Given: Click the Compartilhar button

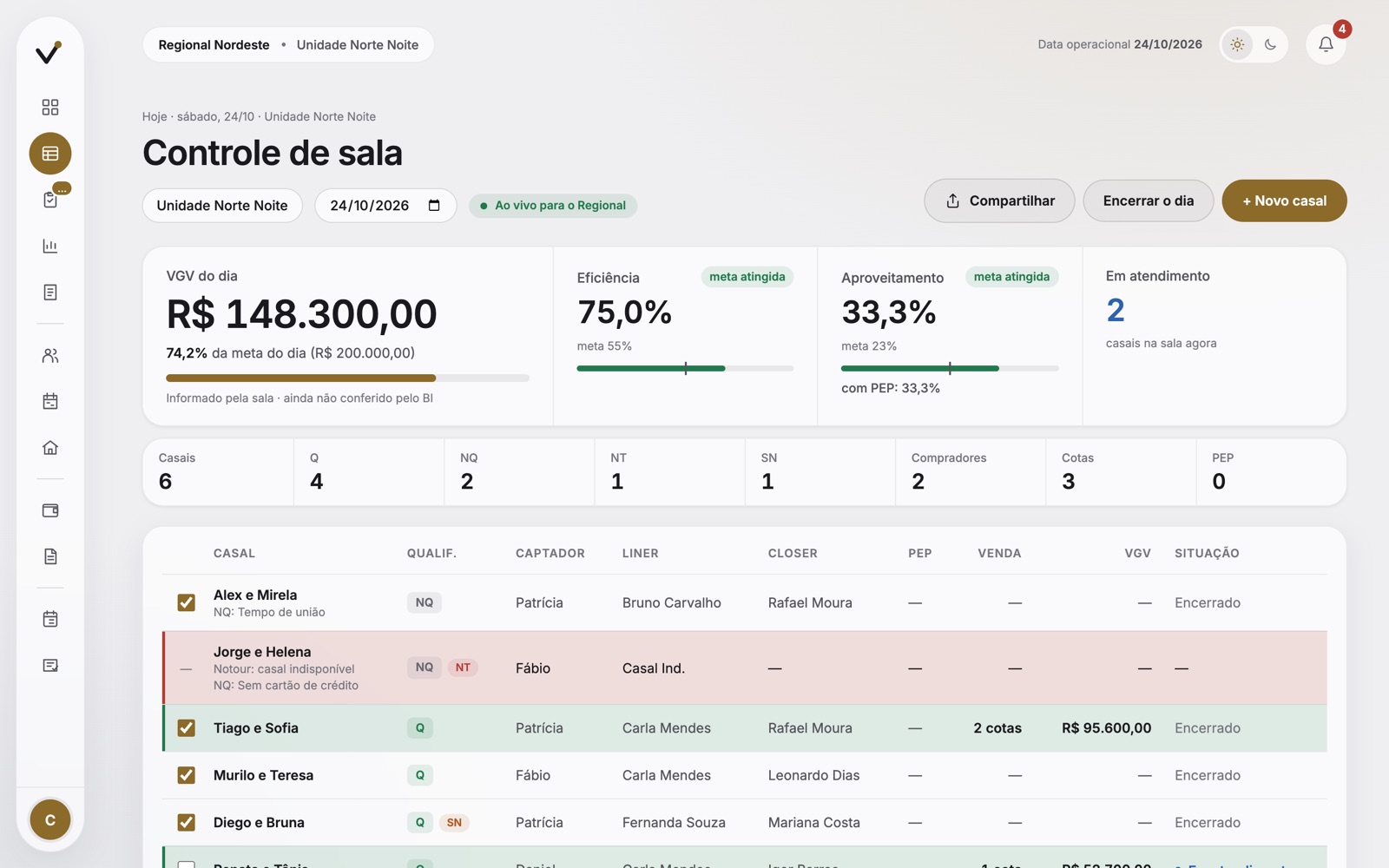Looking at the screenshot, I should tap(999, 201).
